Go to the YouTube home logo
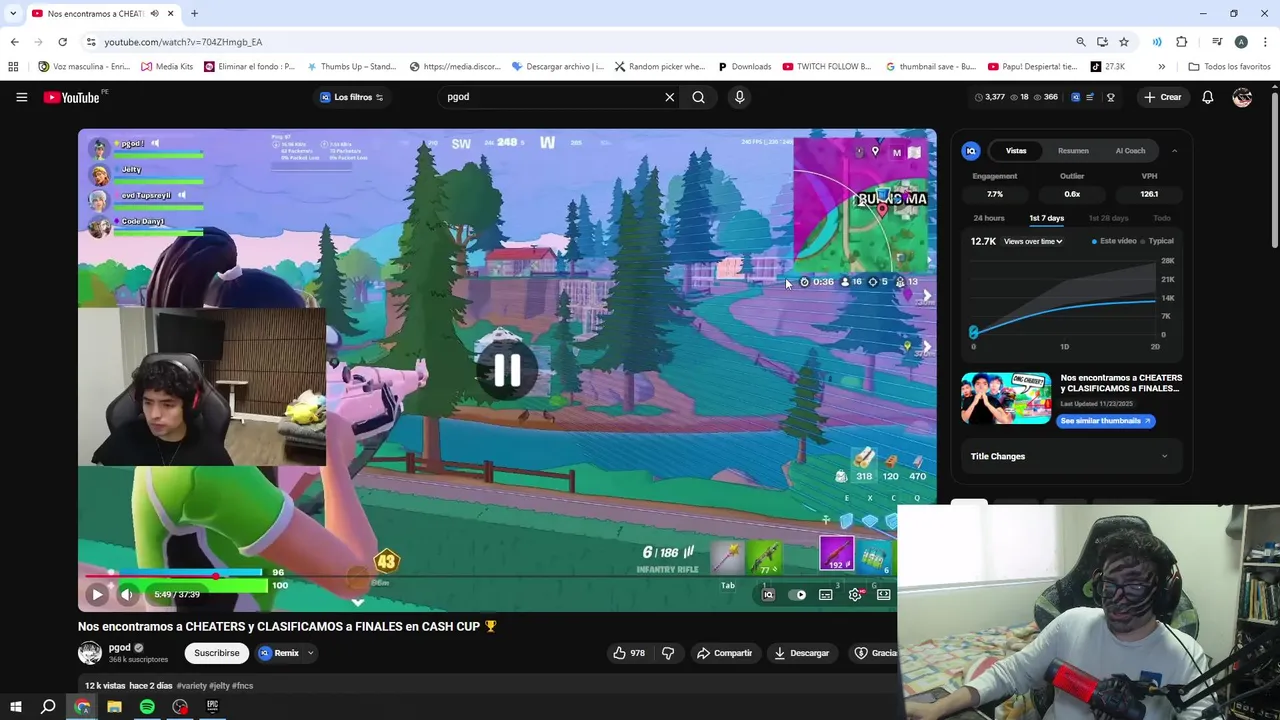This screenshot has width=1280, height=720. point(72,97)
